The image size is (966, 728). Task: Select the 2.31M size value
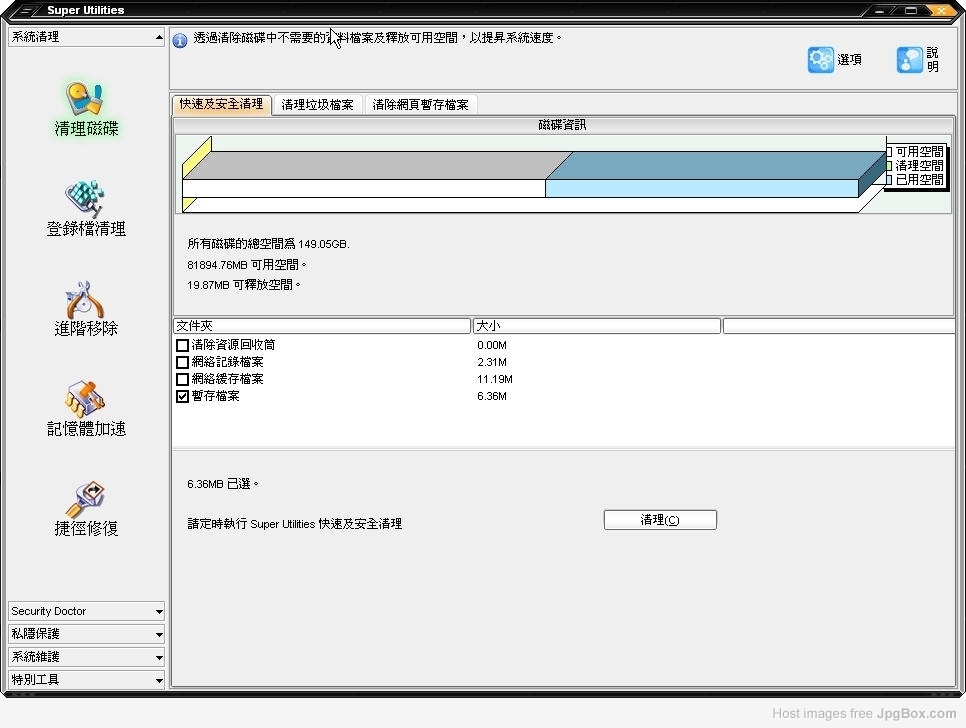click(x=492, y=362)
